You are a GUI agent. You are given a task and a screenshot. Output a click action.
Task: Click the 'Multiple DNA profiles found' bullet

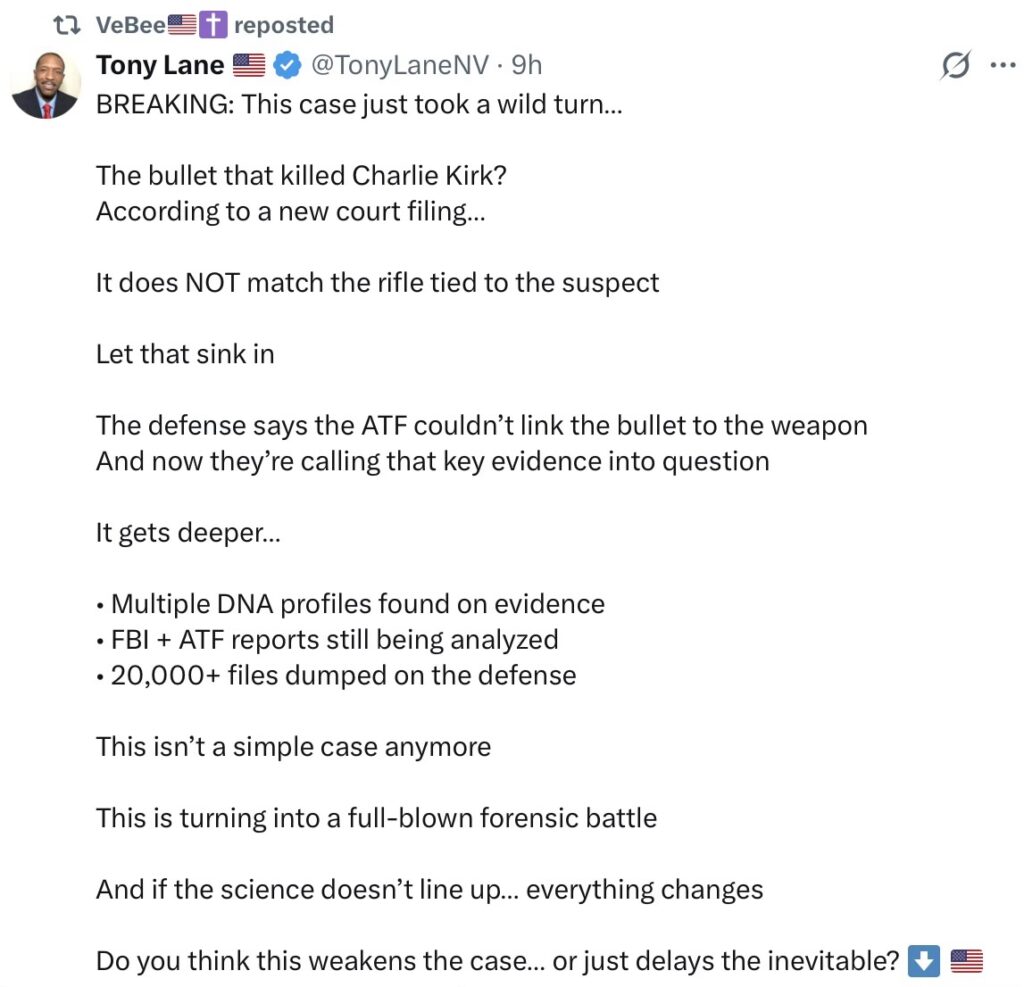(x=351, y=603)
